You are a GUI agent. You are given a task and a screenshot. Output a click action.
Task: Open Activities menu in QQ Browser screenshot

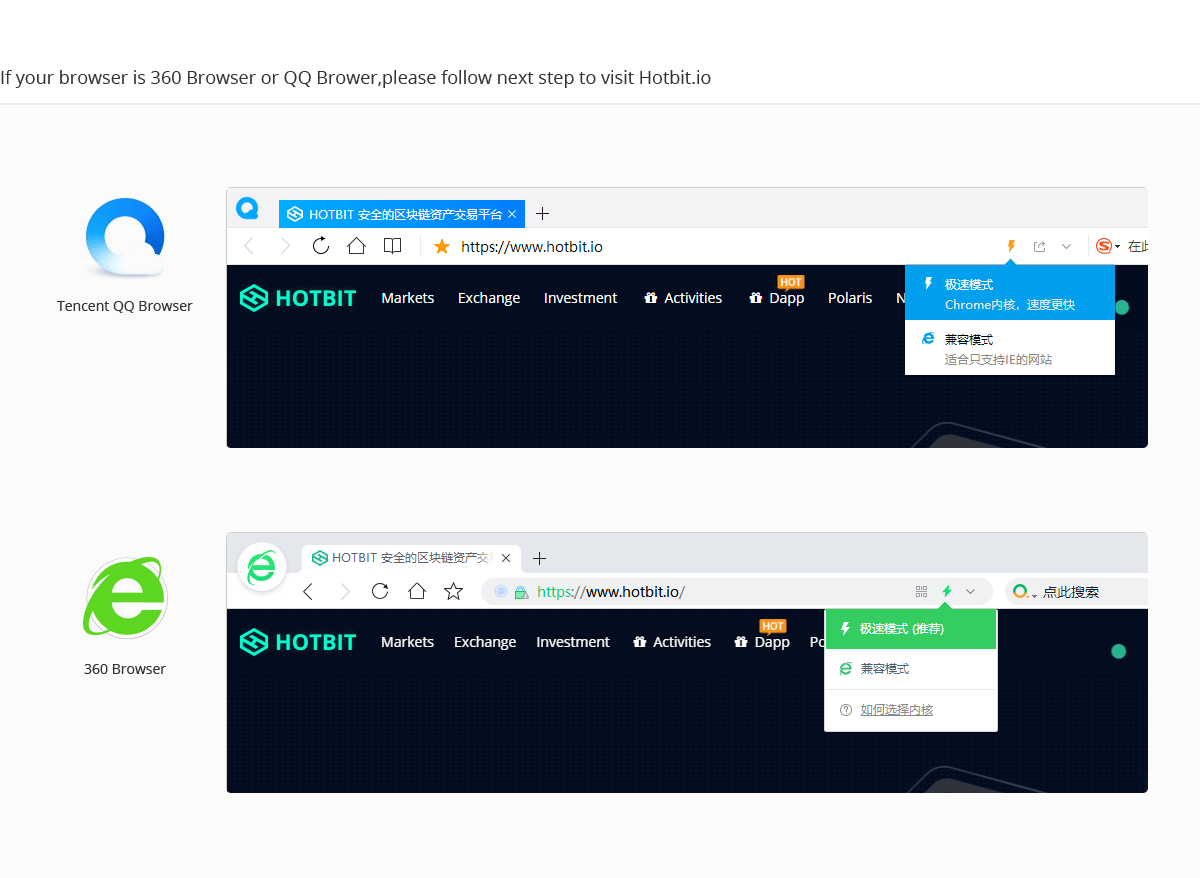tap(683, 298)
